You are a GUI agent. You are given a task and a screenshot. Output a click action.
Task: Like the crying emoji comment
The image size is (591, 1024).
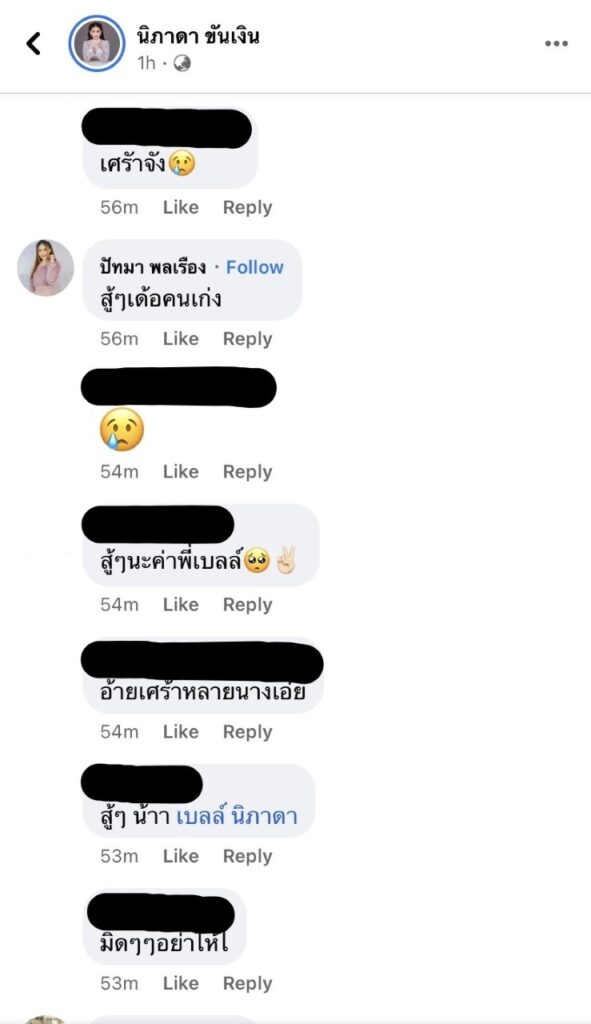pyautogui.click(x=181, y=472)
